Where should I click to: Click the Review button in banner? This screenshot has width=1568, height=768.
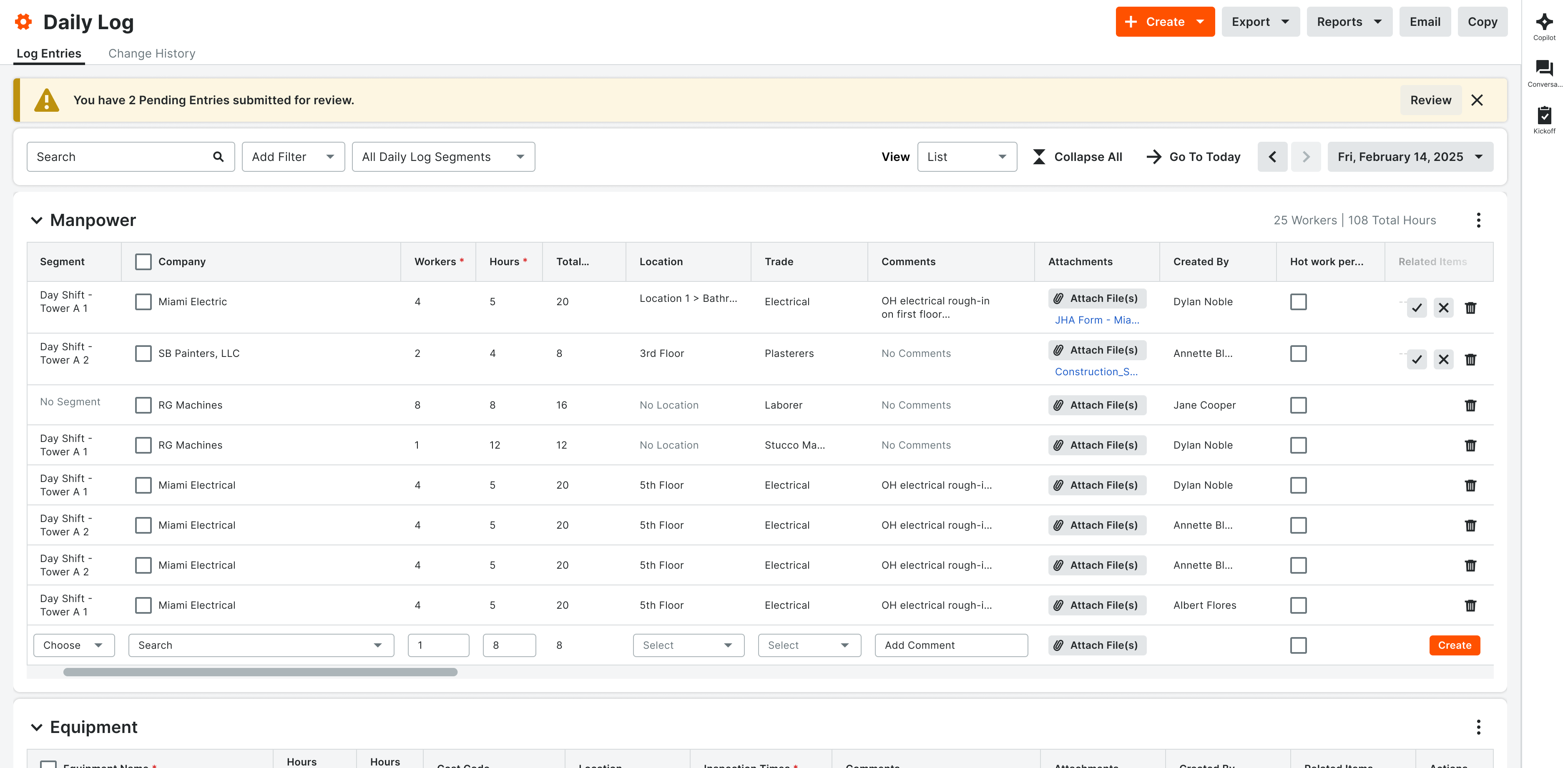click(1430, 100)
